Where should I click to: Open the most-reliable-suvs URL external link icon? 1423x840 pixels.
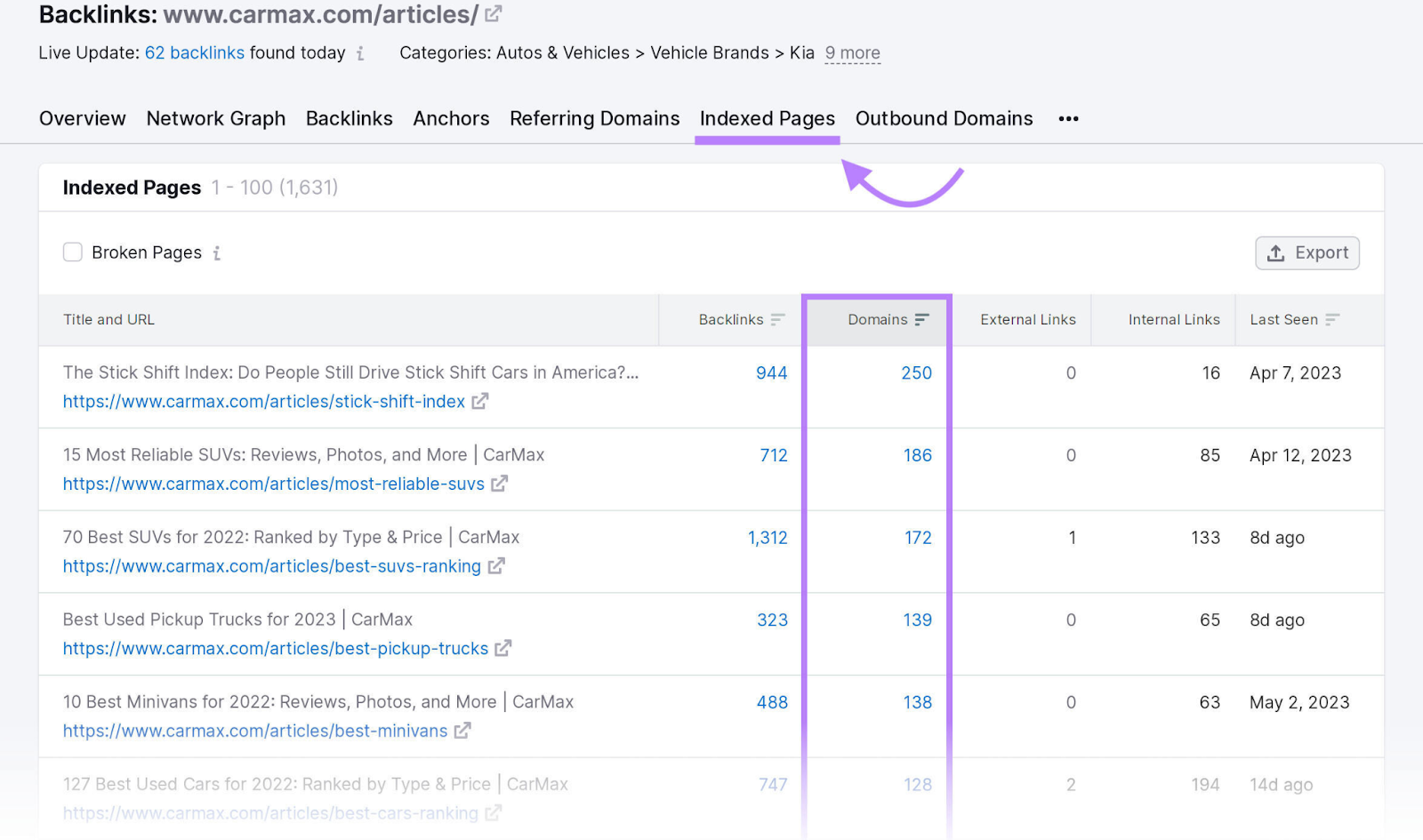501,484
